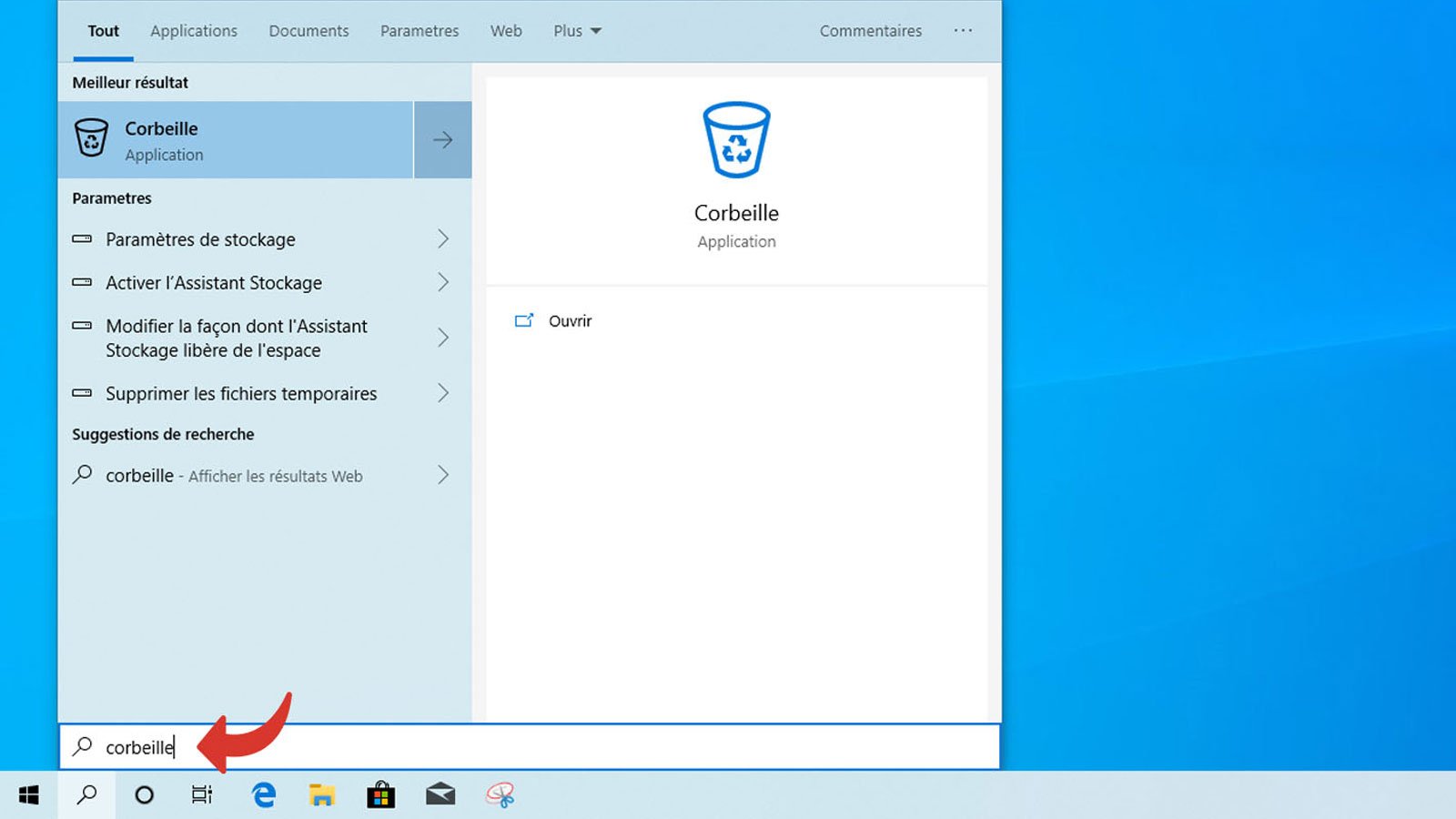This screenshot has width=1456, height=819.
Task: Click the search magnifier icon on the taskbar
Action: pos(86,794)
